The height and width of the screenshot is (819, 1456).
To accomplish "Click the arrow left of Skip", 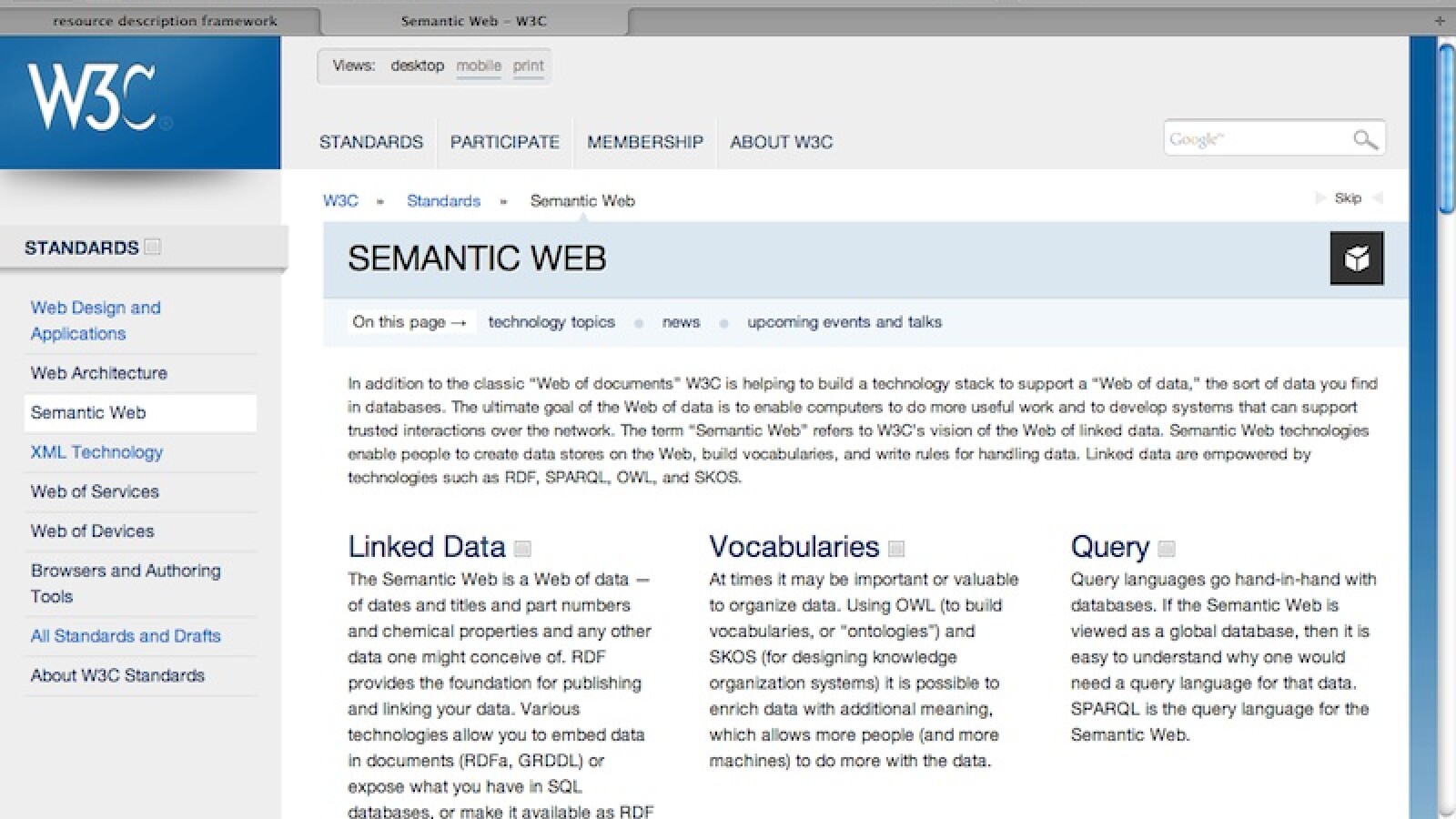I will (x=1319, y=198).
